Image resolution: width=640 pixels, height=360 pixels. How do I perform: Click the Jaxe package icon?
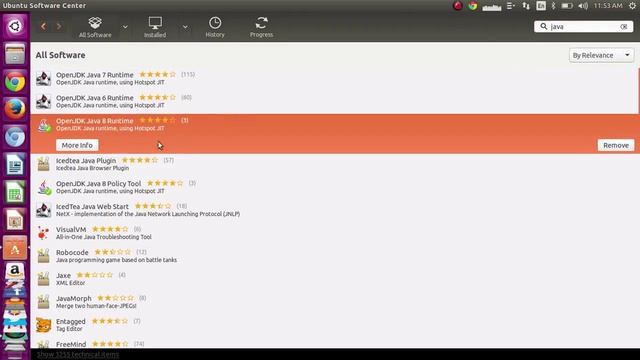tap(44, 279)
